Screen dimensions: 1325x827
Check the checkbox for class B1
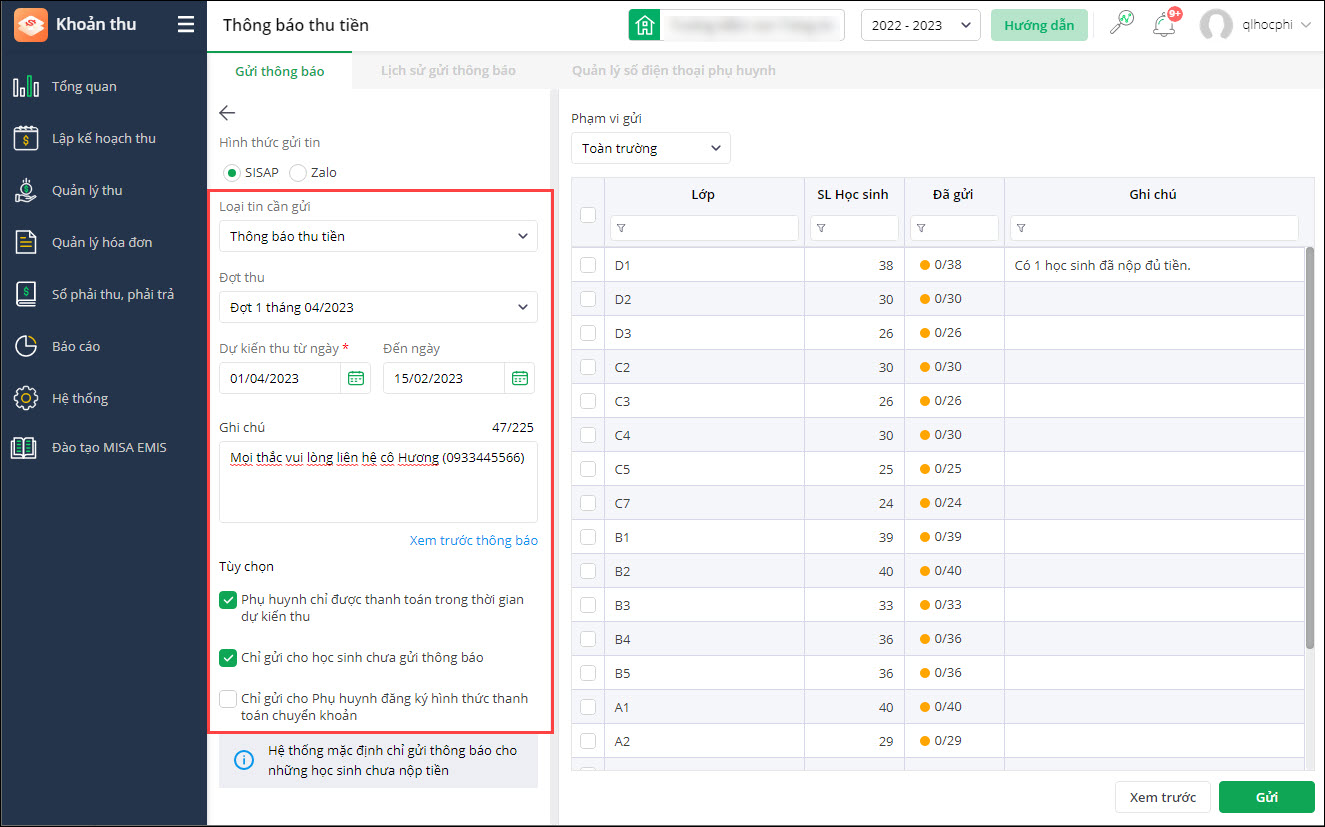pos(588,537)
